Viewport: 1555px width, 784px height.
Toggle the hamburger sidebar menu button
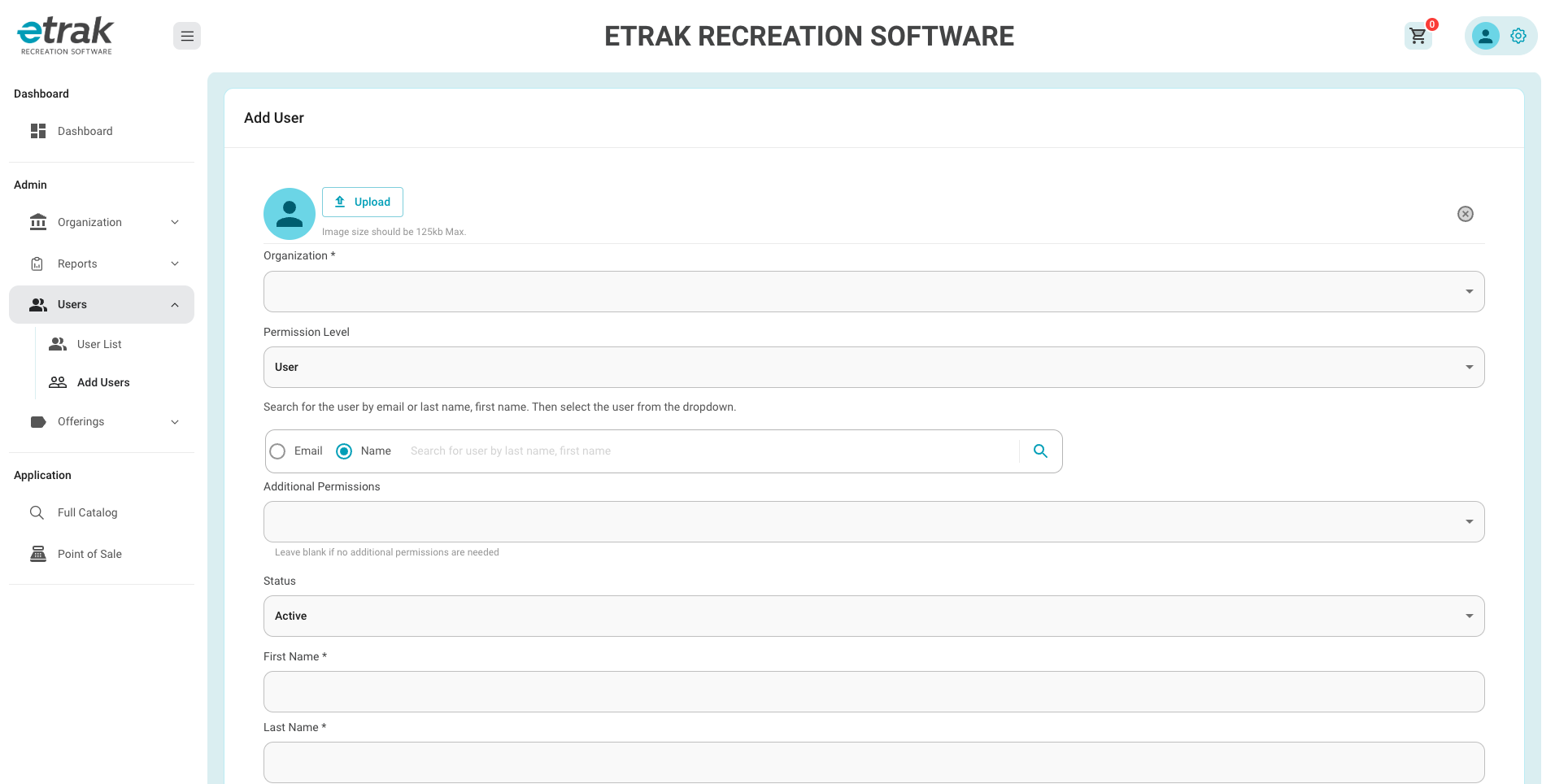tap(187, 36)
